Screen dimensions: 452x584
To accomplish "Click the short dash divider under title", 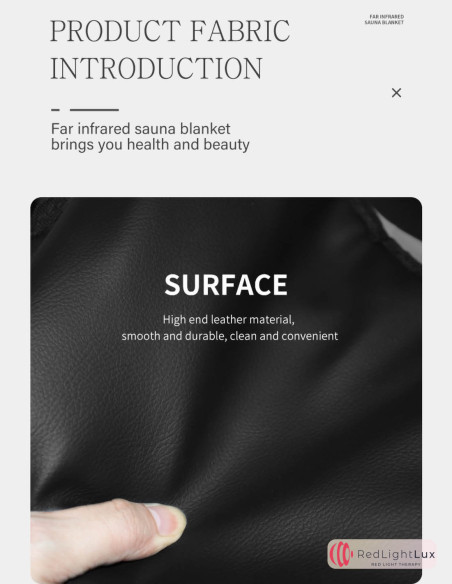I will click(55, 110).
